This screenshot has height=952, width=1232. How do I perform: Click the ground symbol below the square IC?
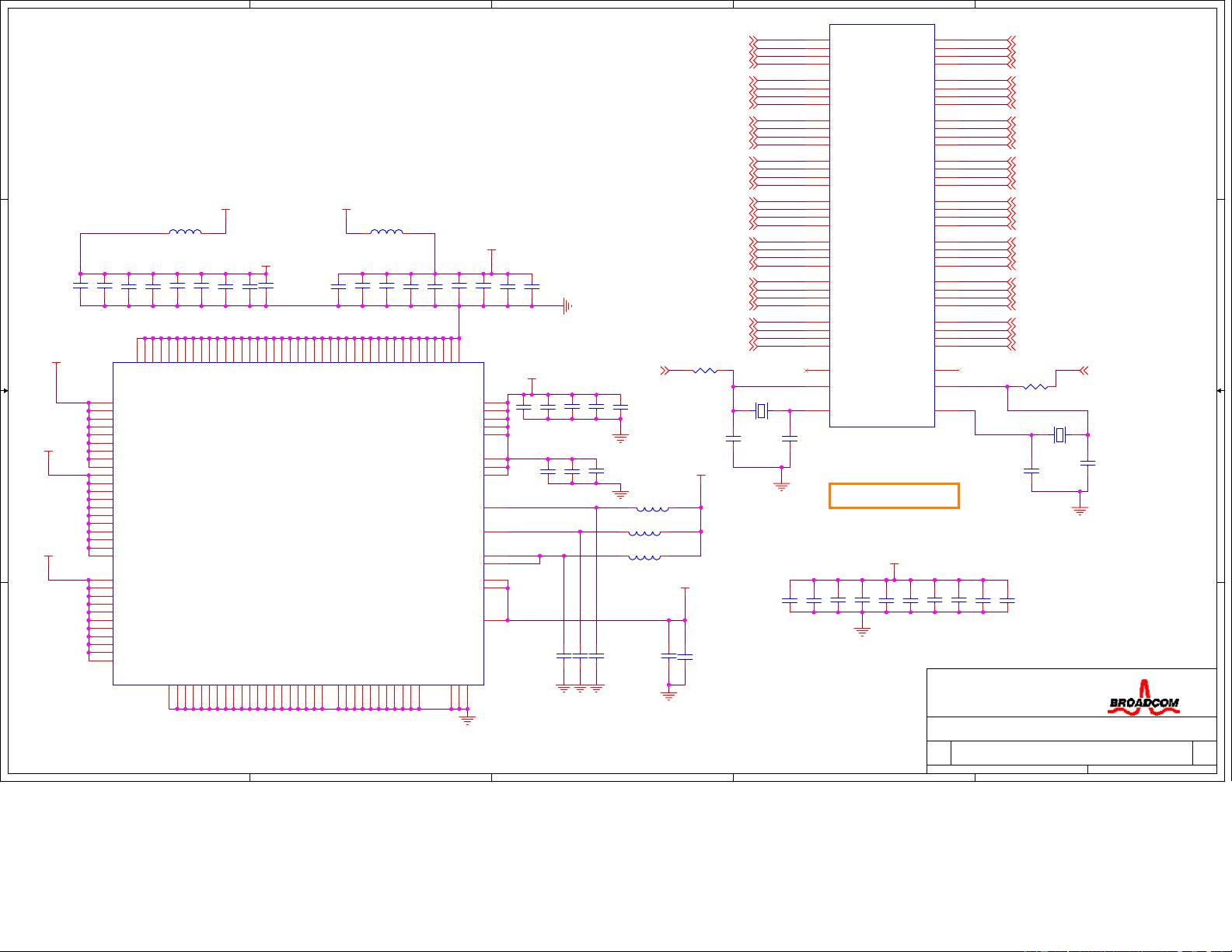[467, 719]
